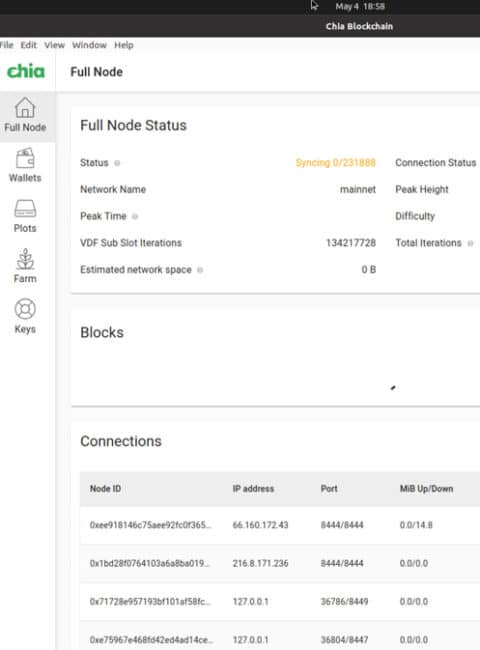The height and width of the screenshot is (650, 480).
Task: Click IP address 66.160.172.43
Action: (x=260, y=525)
